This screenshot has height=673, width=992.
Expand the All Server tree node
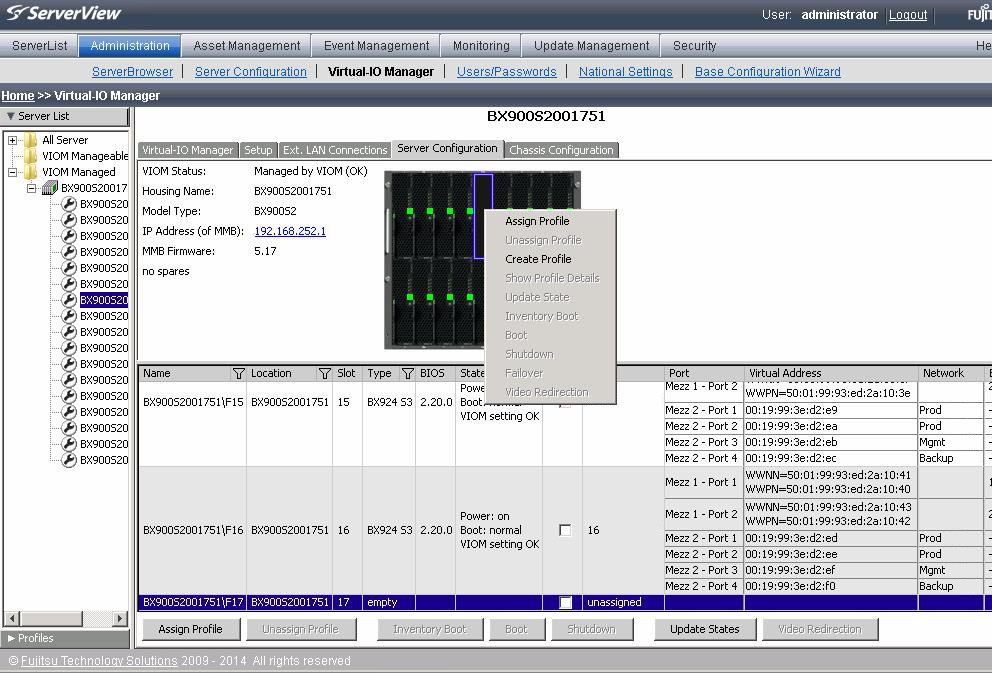[x=11, y=140]
